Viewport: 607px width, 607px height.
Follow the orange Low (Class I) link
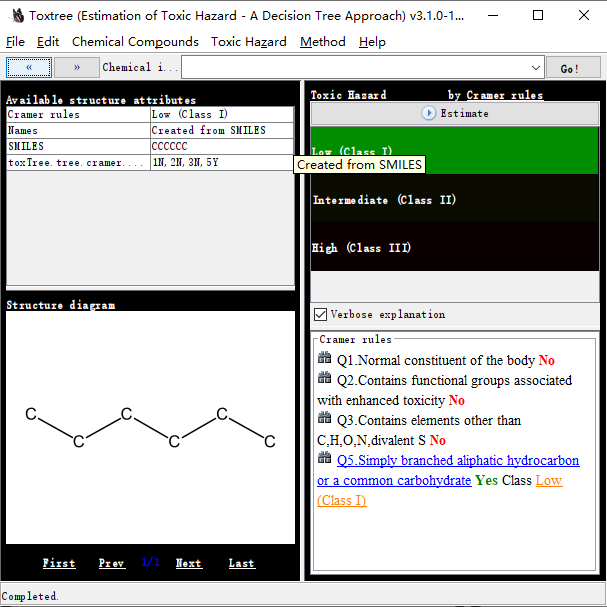click(x=548, y=481)
